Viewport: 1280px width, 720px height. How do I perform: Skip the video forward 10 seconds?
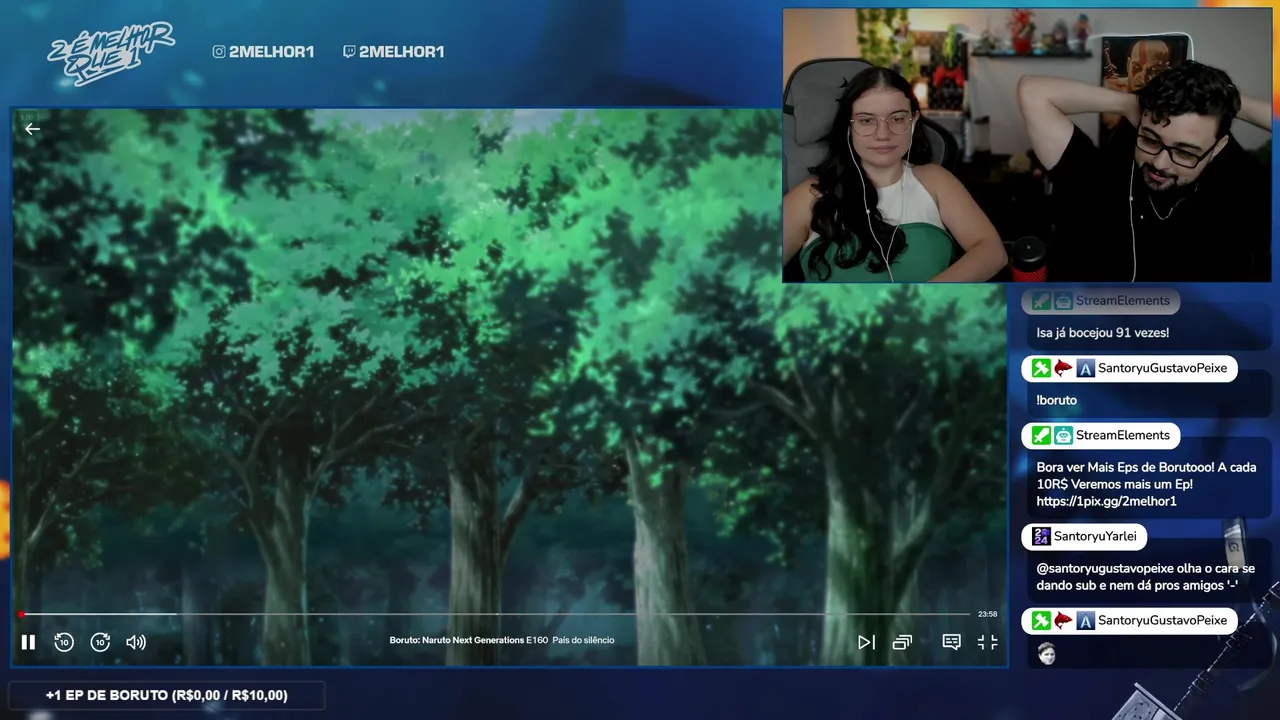[x=100, y=642]
